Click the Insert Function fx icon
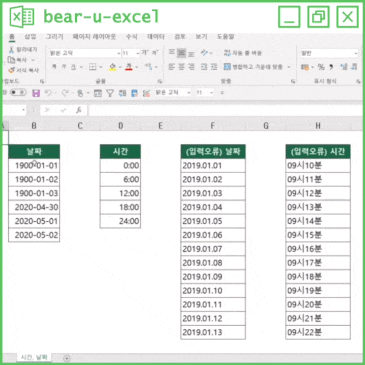 (79, 110)
